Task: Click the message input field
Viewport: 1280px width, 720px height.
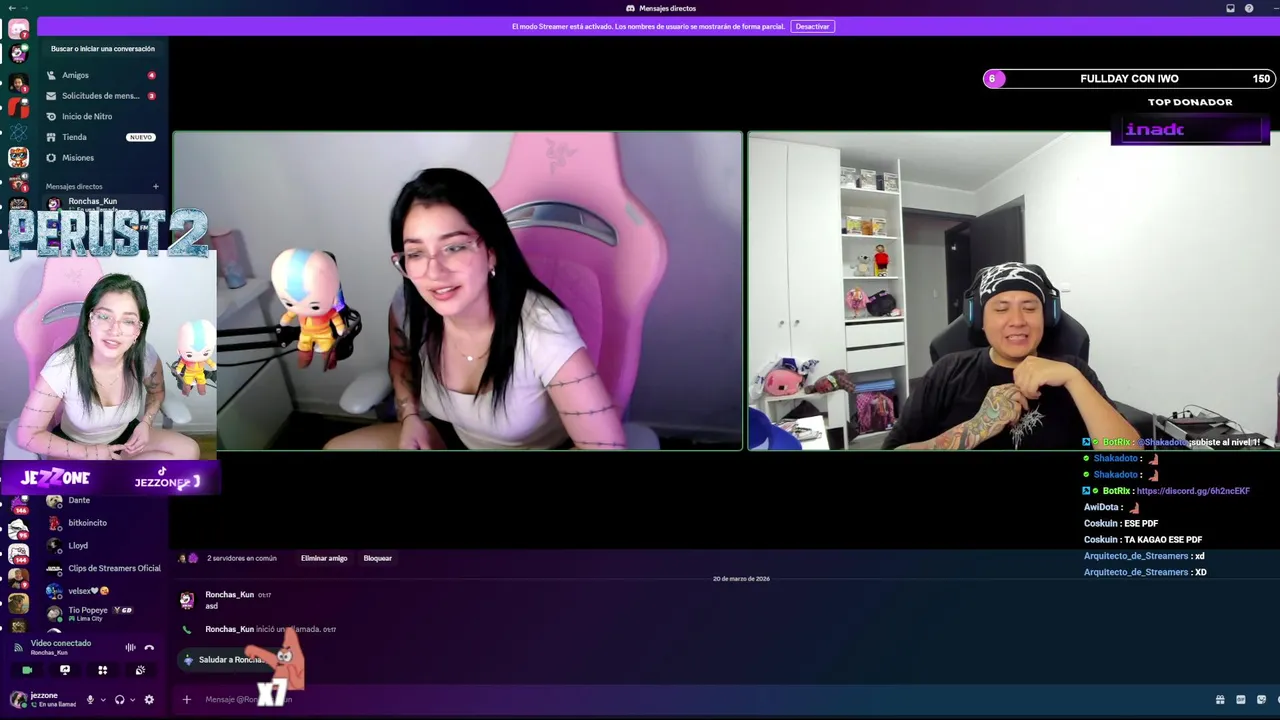Action: pyautogui.click(x=700, y=699)
